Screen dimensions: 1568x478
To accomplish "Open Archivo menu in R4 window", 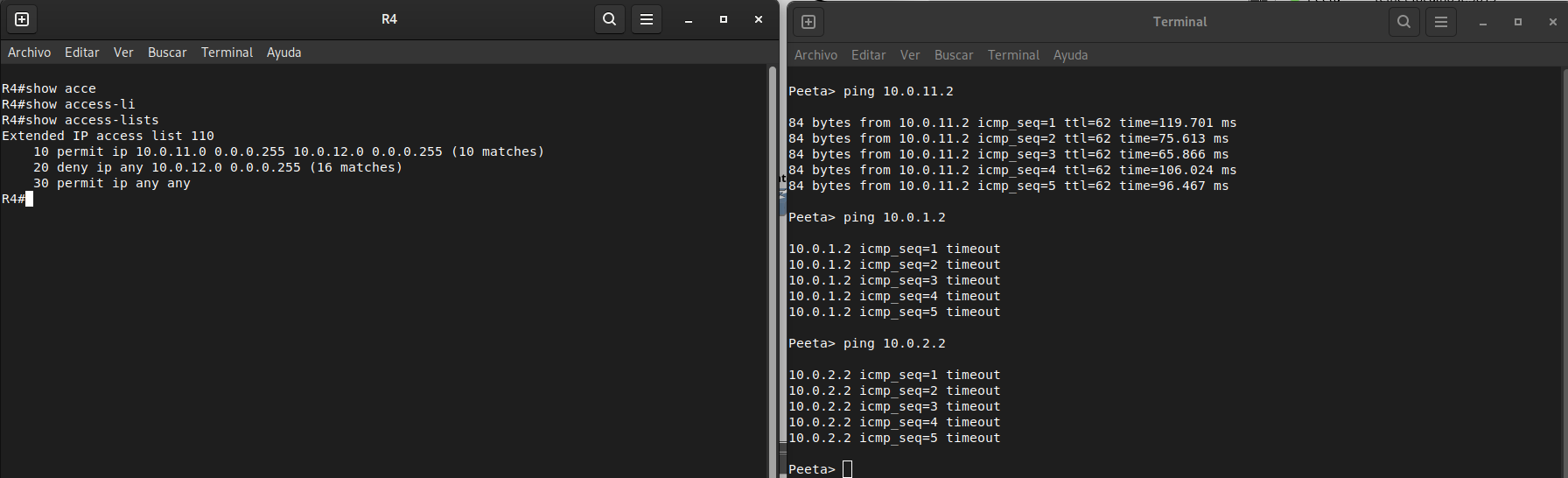I will pos(29,53).
